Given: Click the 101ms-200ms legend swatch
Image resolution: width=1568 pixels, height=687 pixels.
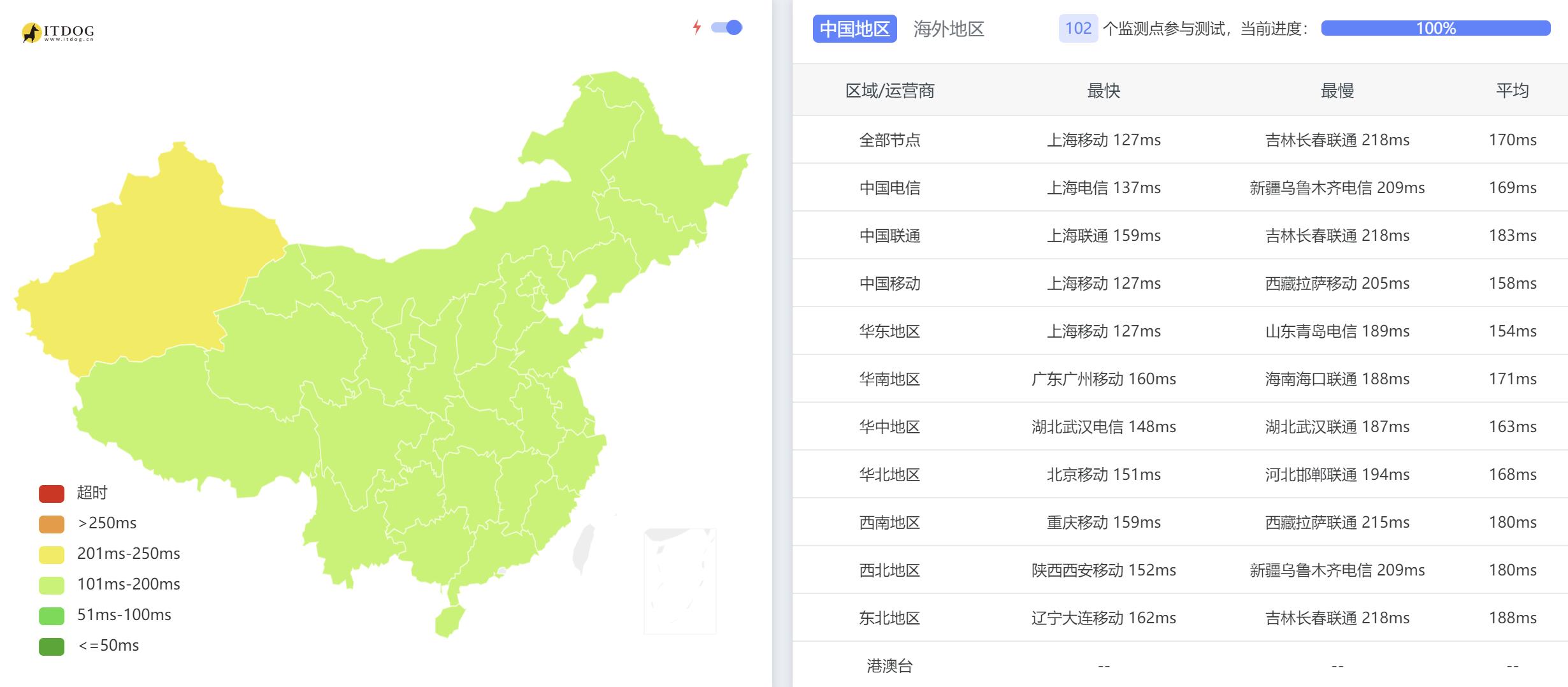Looking at the screenshot, I should click(x=52, y=585).
